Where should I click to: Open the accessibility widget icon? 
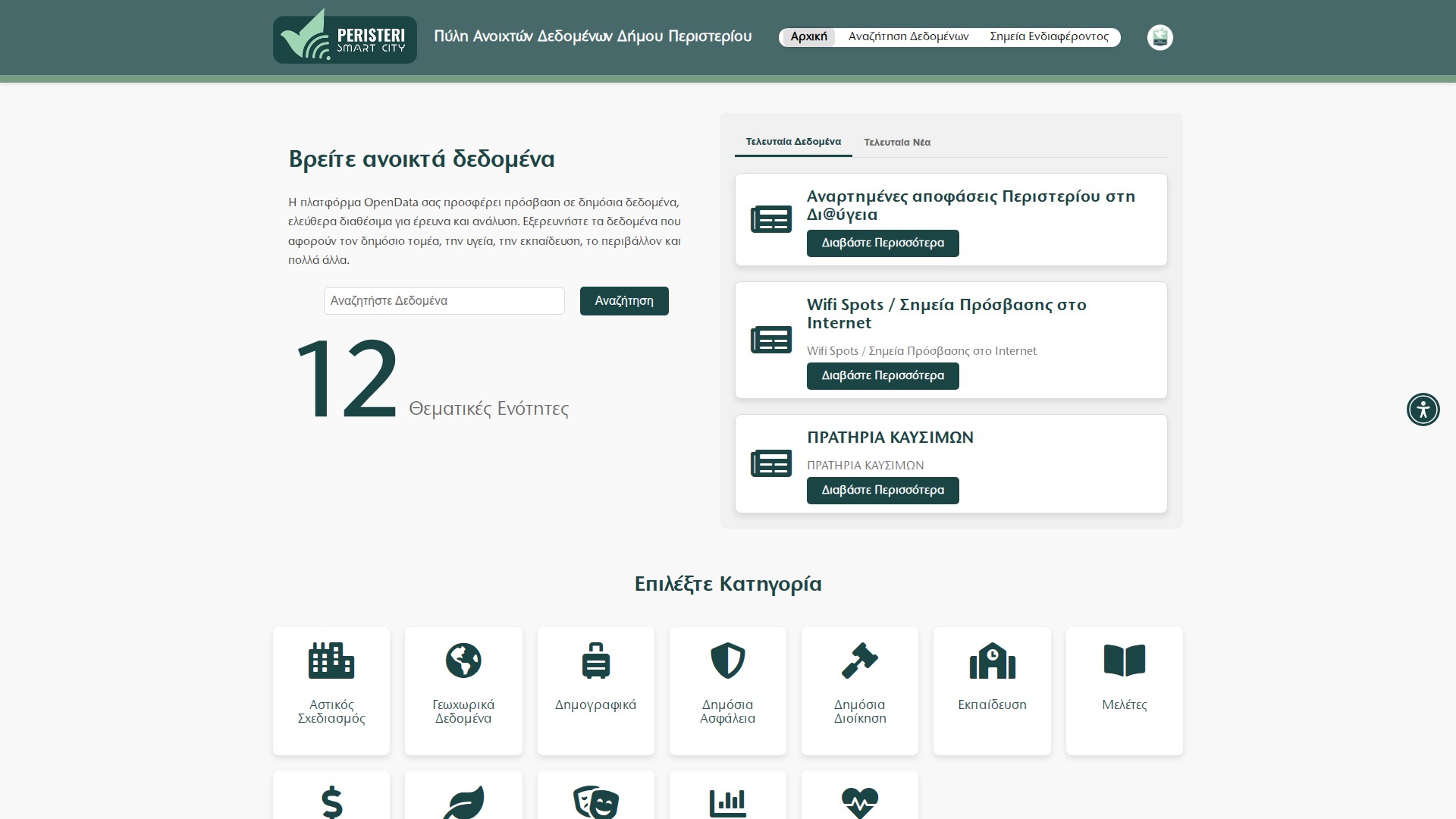pos(1423,409)
